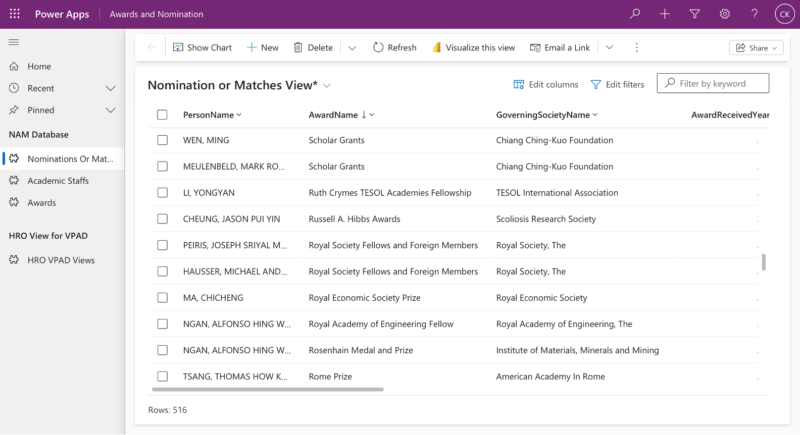Select the WEN, MING row checkbox
The width and height of the screenshot is (800, 435).
(162, 140)
